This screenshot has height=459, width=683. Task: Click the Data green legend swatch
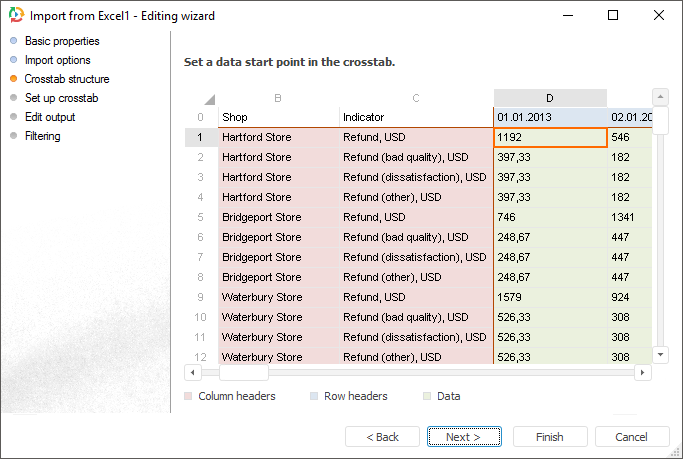(x=428, y=397)
